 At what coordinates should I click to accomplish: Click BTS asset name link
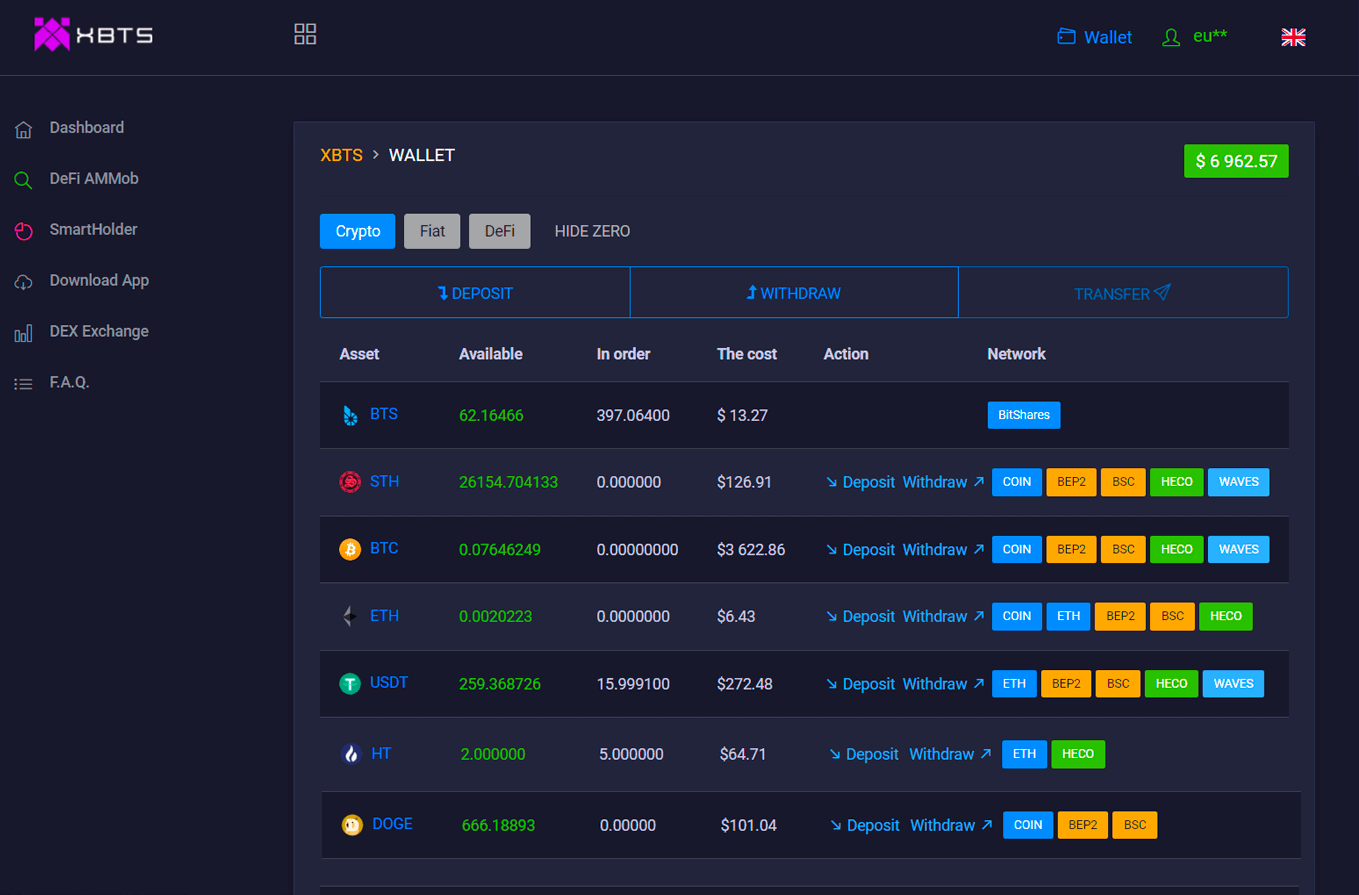click(x=384, y=414)
